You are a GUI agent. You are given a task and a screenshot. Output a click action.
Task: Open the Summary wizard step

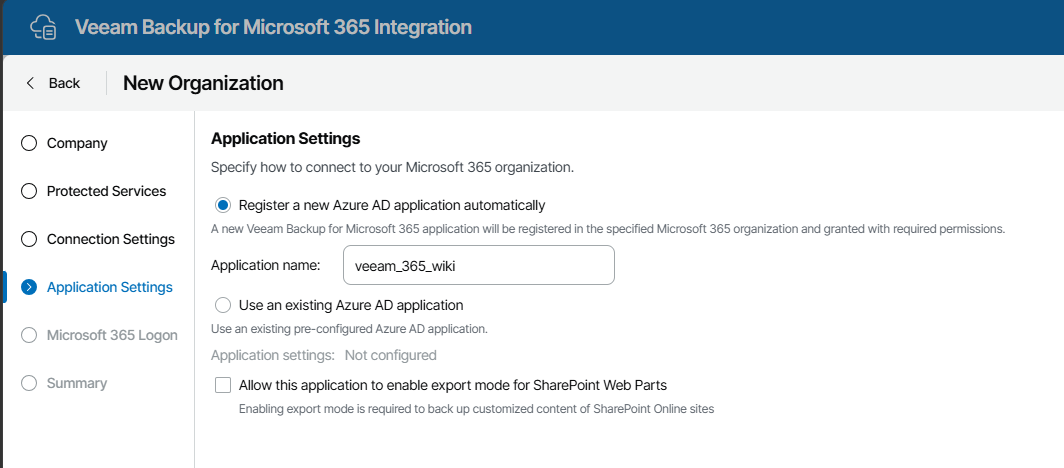click(x=77, y=383)
